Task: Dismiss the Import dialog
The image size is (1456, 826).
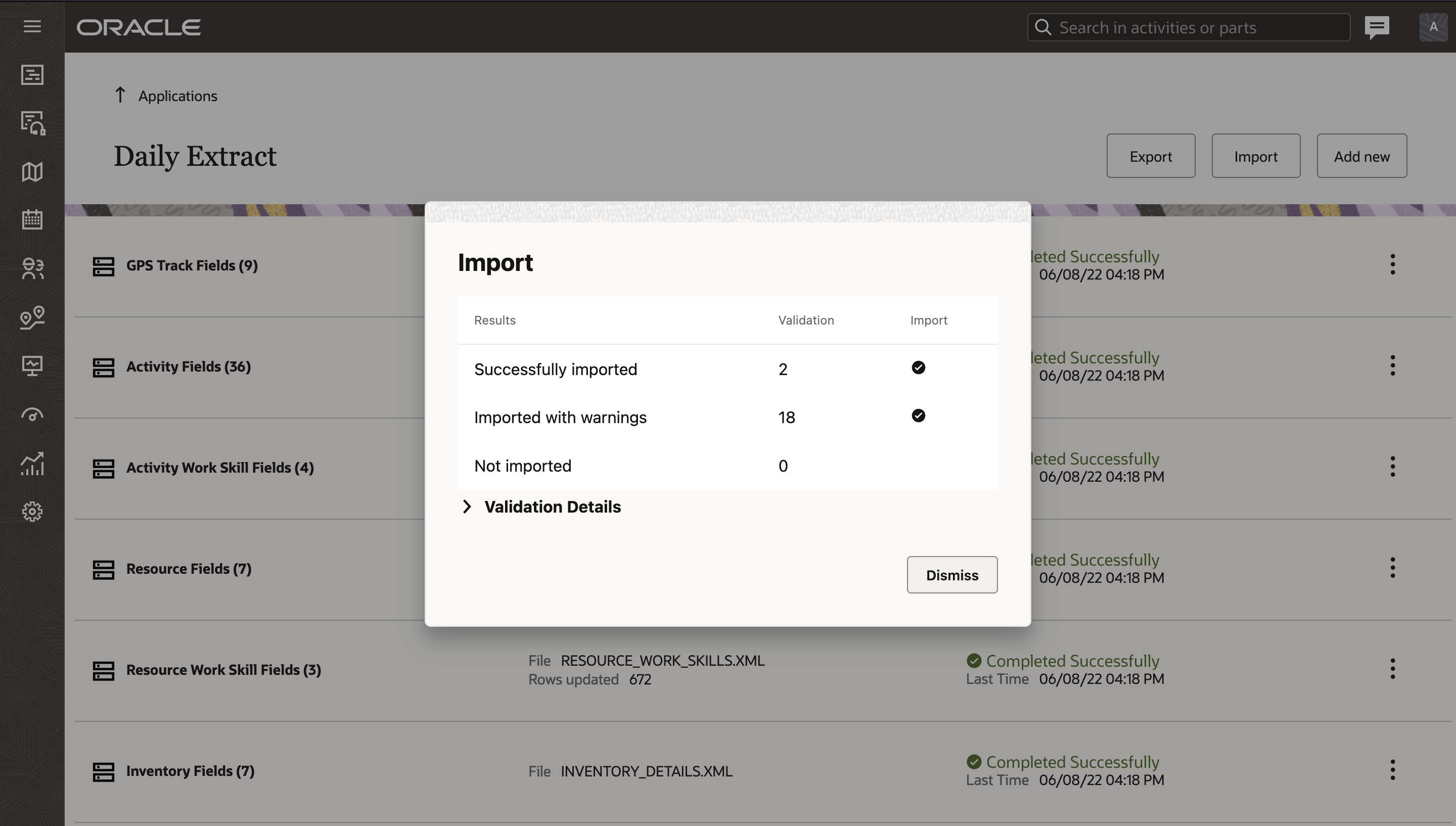Action: click(x=951, y=575)
